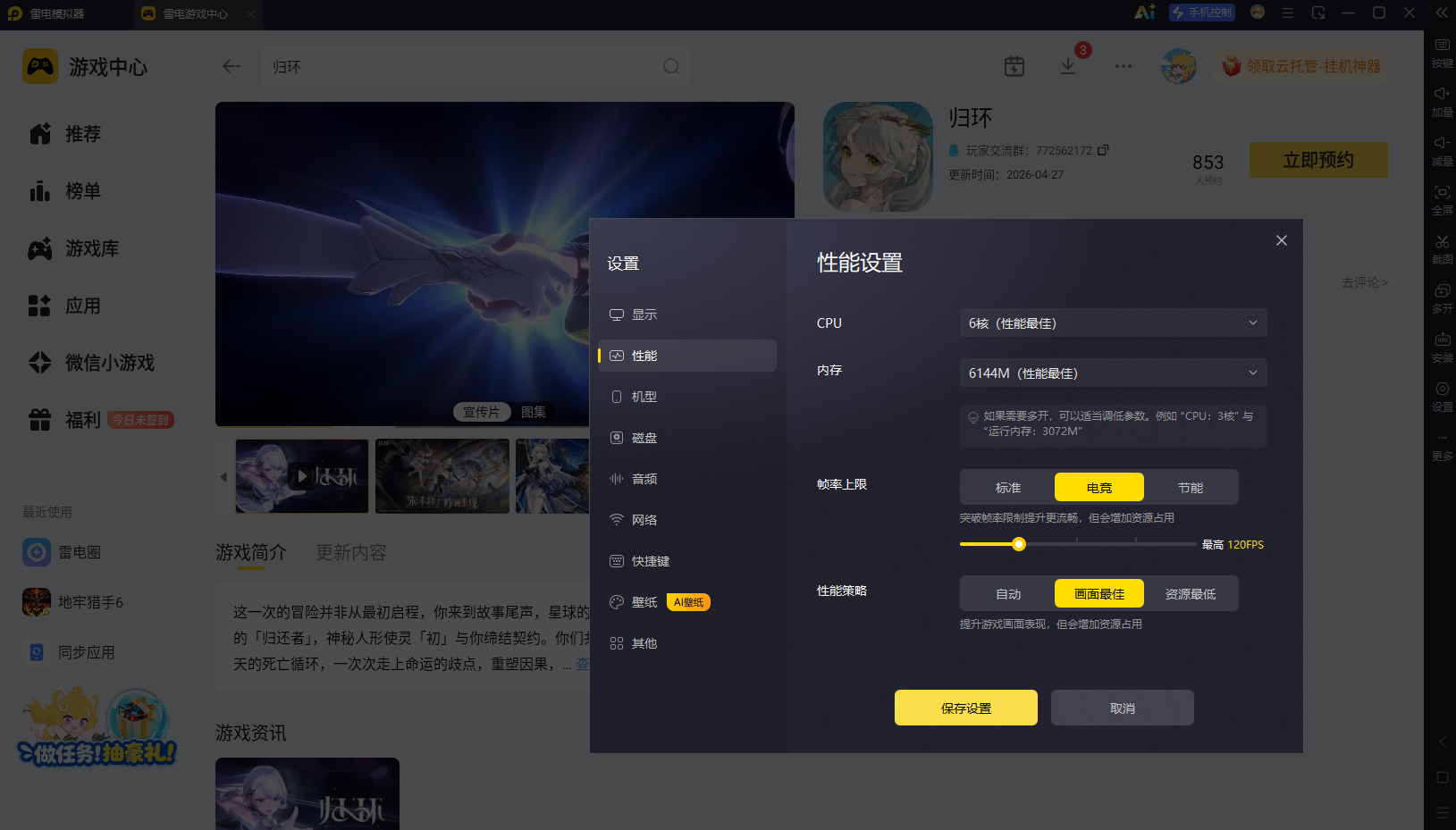This screenshot has height=830, width=1456.
Task: Open the 按键 keymapping tool
Action: pyautogui.click(x=1443, y=53)
